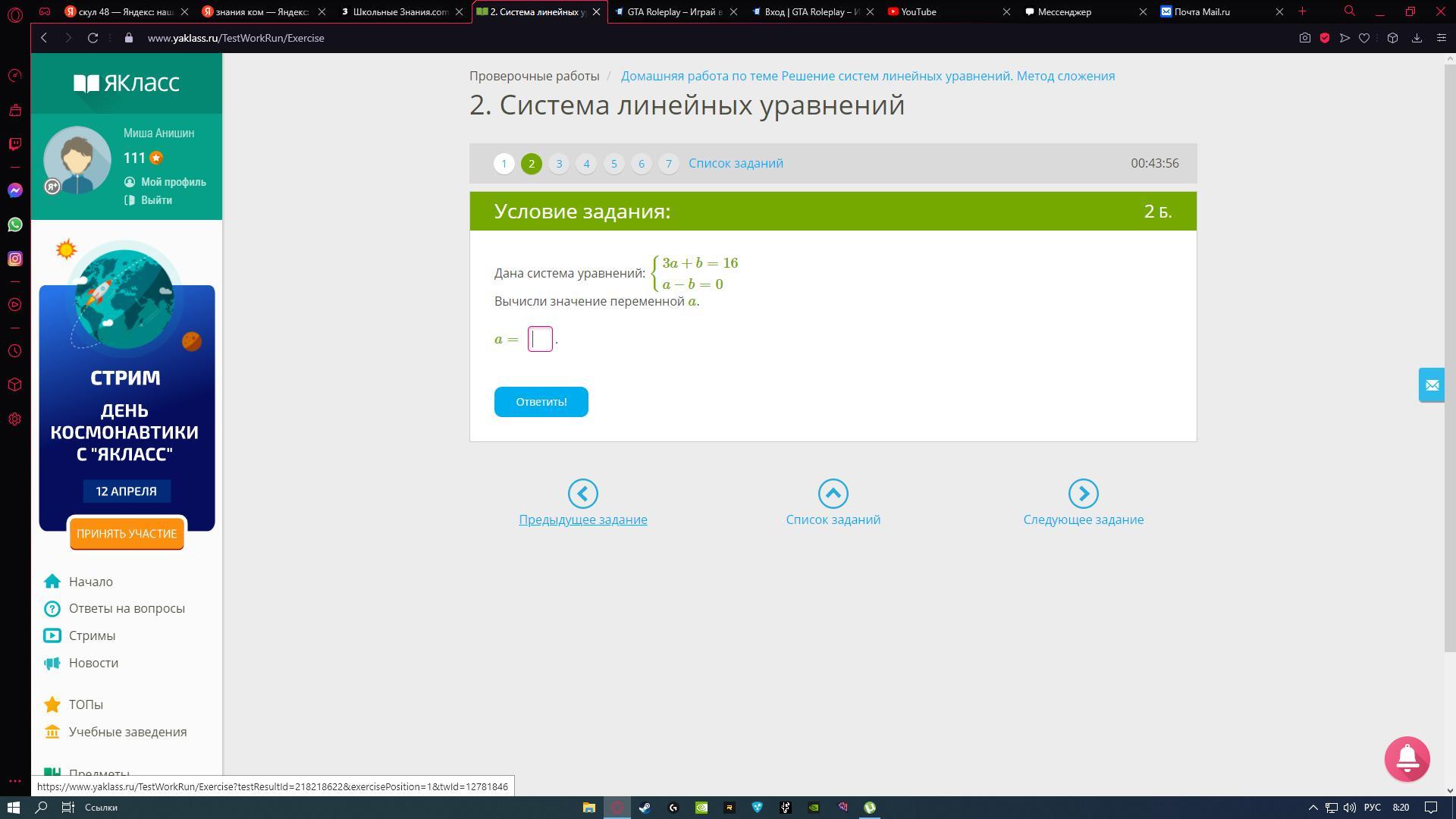Viewport: 1456px width, 819px height.
Task: Open Twitch in Opera sidebar
Action: [15, 144]
